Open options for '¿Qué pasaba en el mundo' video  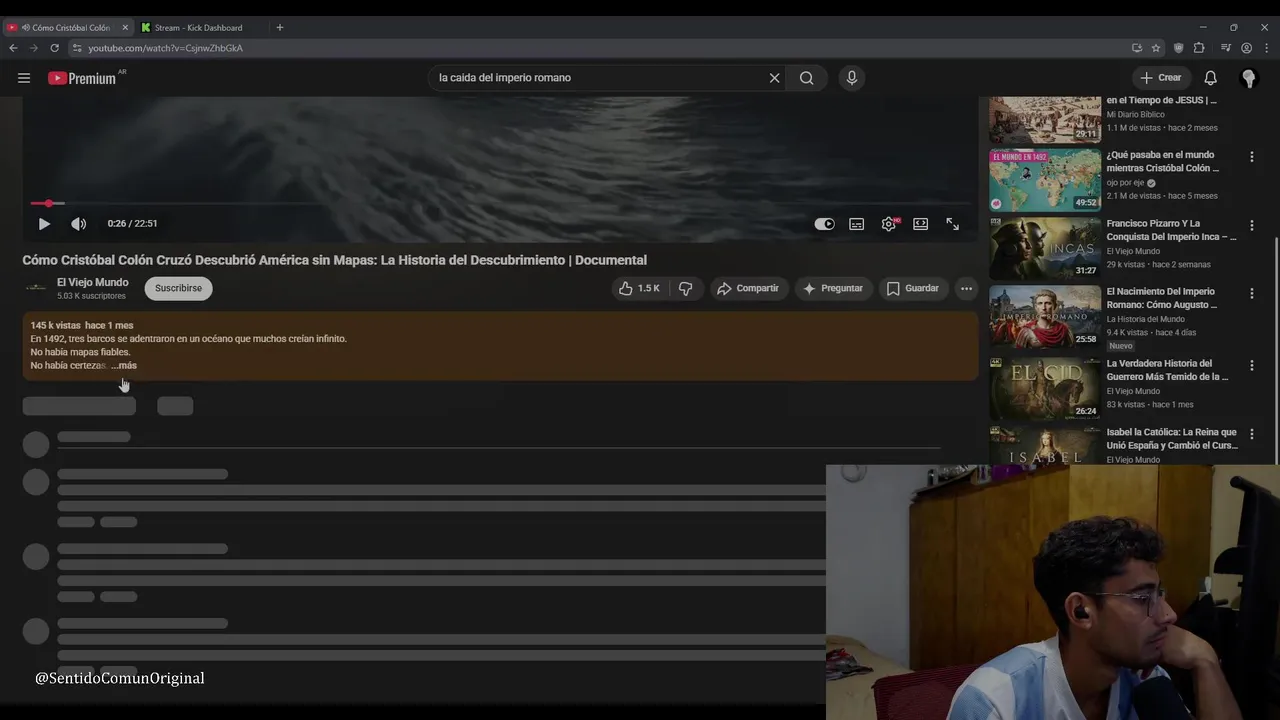point(1251,157)
